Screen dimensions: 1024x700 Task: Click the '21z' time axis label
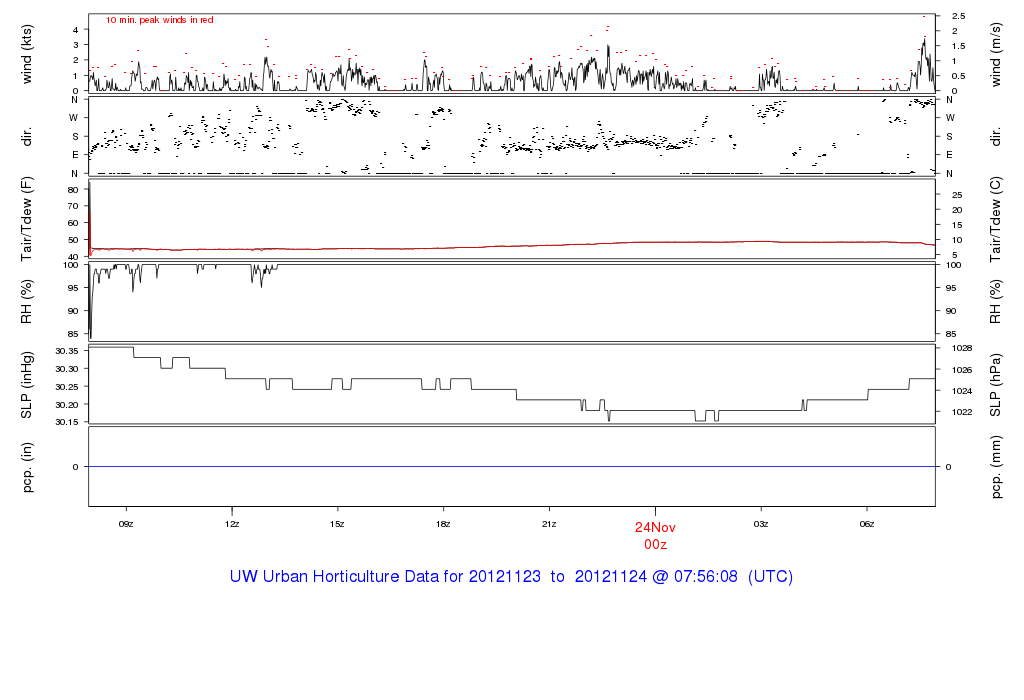pos(549,524)
